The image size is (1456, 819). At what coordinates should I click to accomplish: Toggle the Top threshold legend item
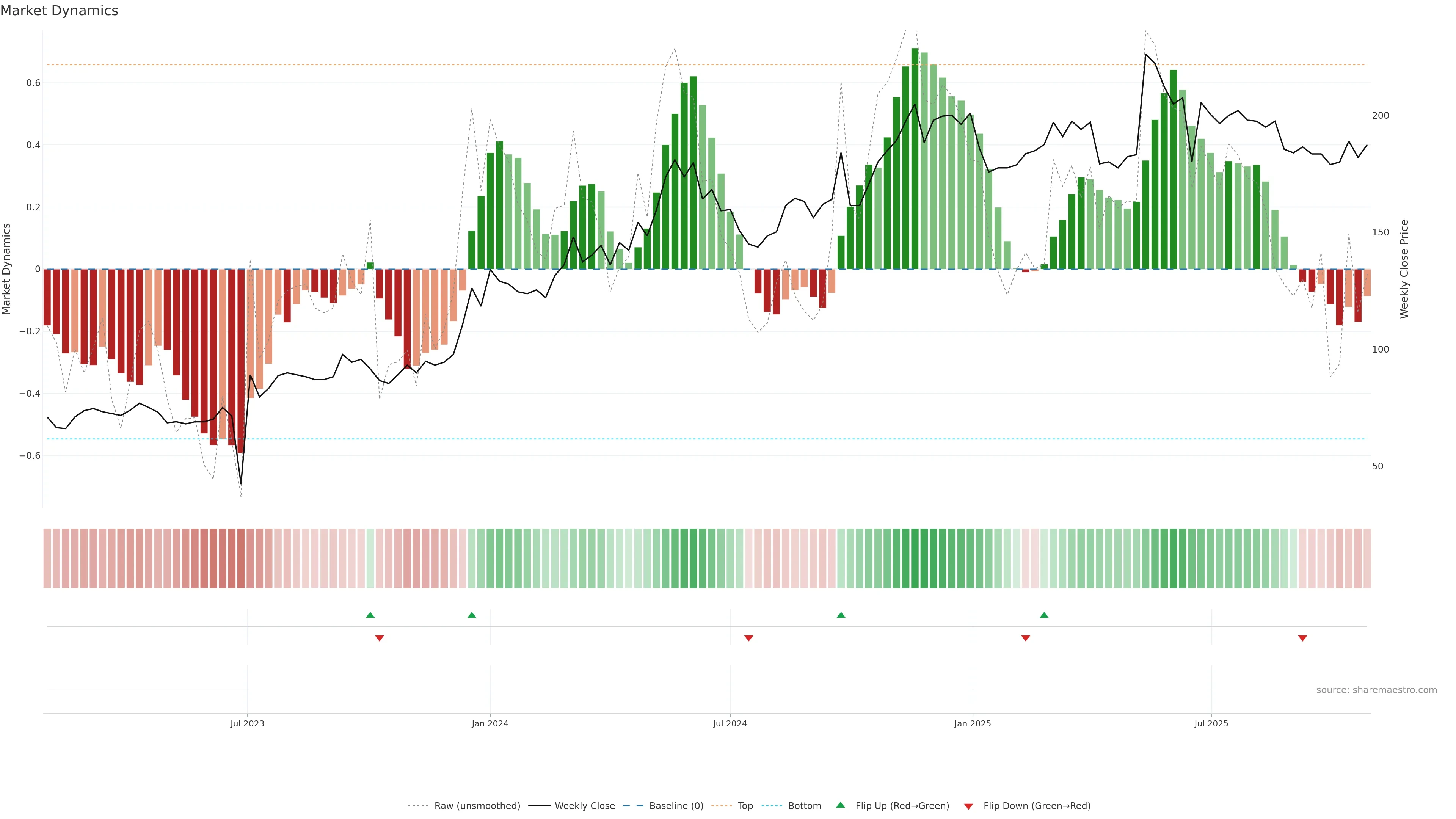point(745,806)
